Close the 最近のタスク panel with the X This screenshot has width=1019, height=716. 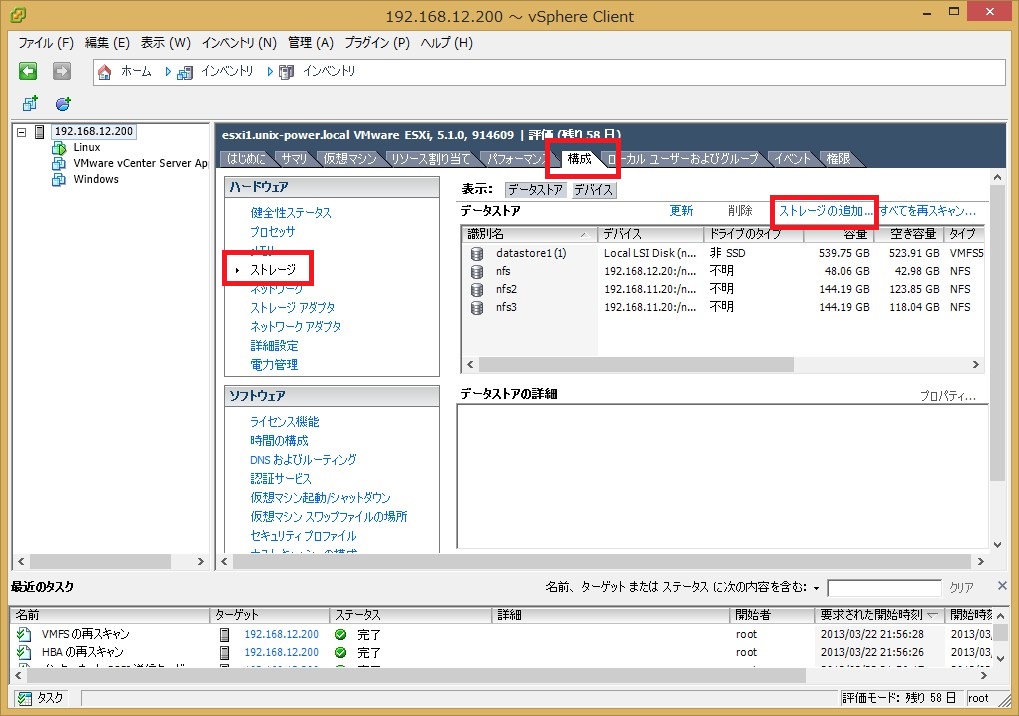(x=1002, y=586)
